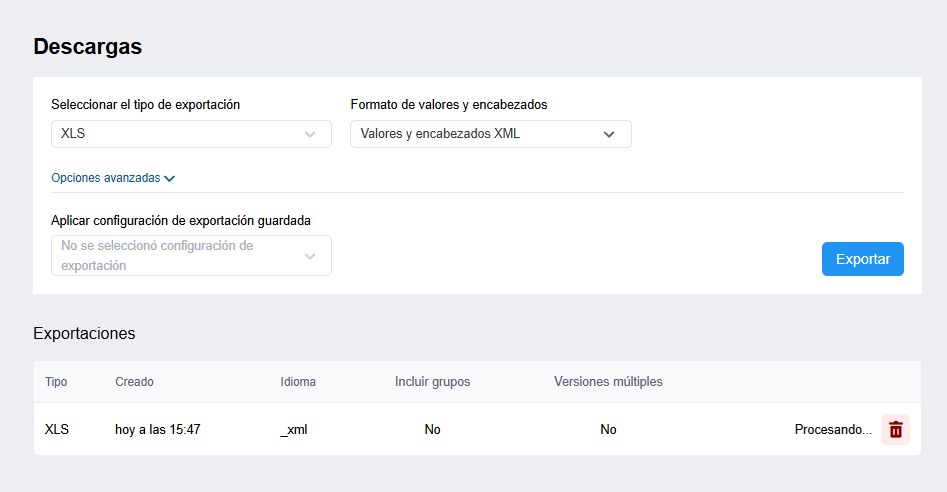Click the Exportar button
Image resolution: width=947 pixels, height=492 pixels.
pos(862,259)
